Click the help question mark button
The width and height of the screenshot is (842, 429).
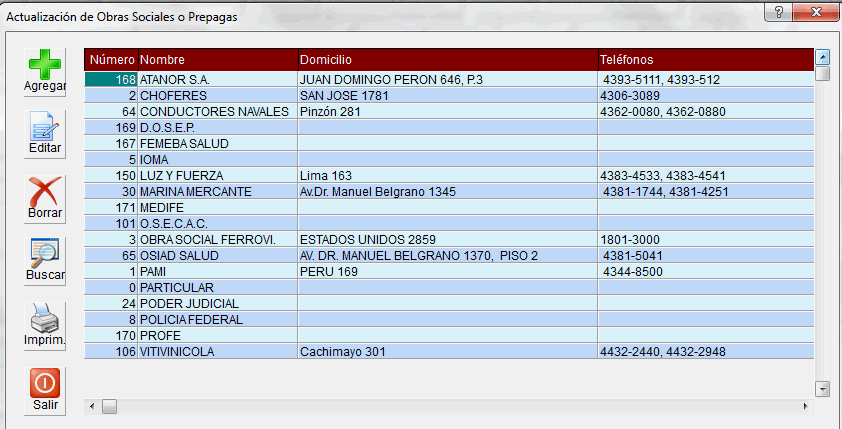(x=779, y=12)
